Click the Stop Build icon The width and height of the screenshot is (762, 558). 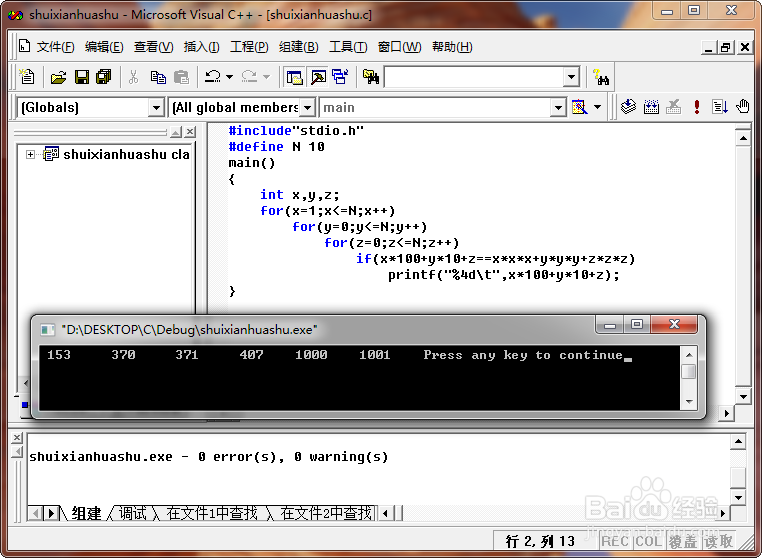[x=674, y=106]
